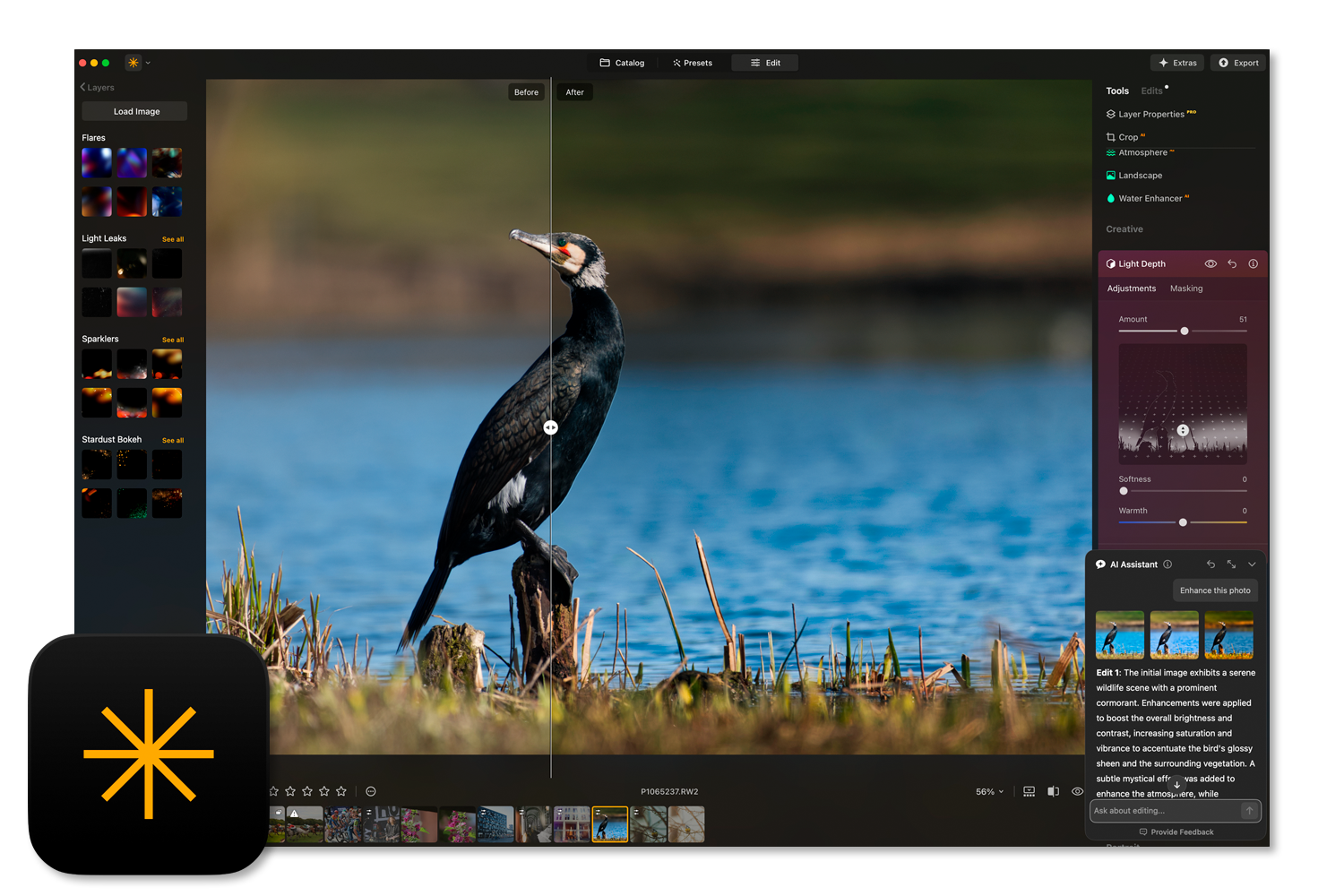Click the Crop tool icon
Screen dimensions: 1344x896
[1111, 137]
